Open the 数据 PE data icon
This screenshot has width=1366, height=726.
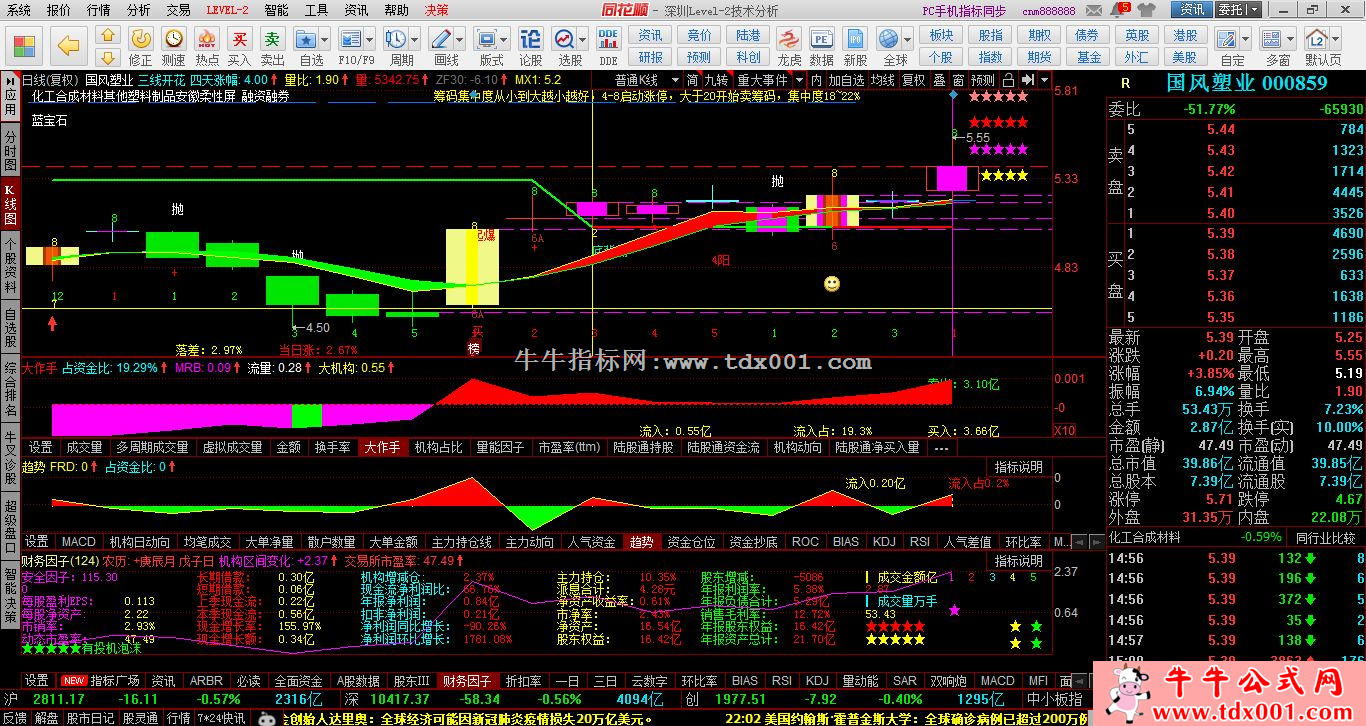tap(822, 39)
